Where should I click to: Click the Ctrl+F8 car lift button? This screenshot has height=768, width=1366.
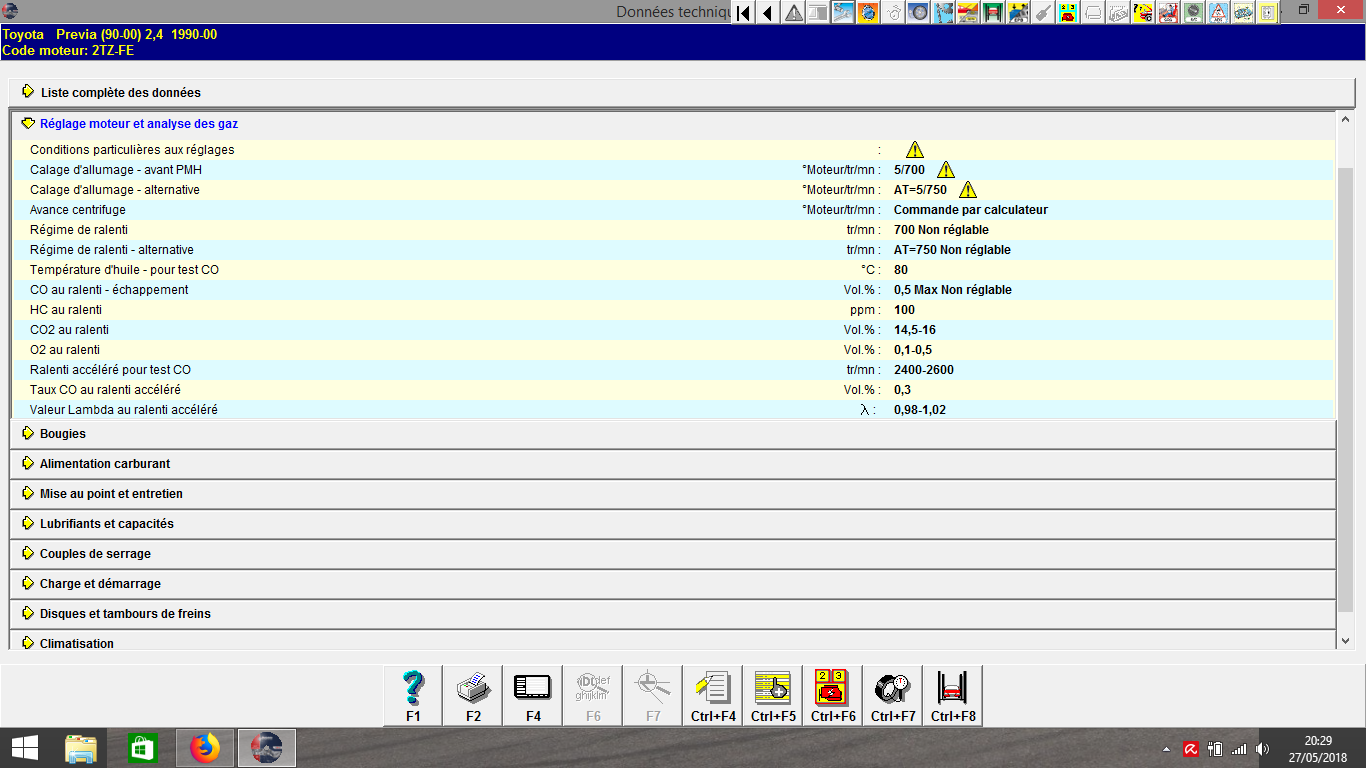pos(953,695)
